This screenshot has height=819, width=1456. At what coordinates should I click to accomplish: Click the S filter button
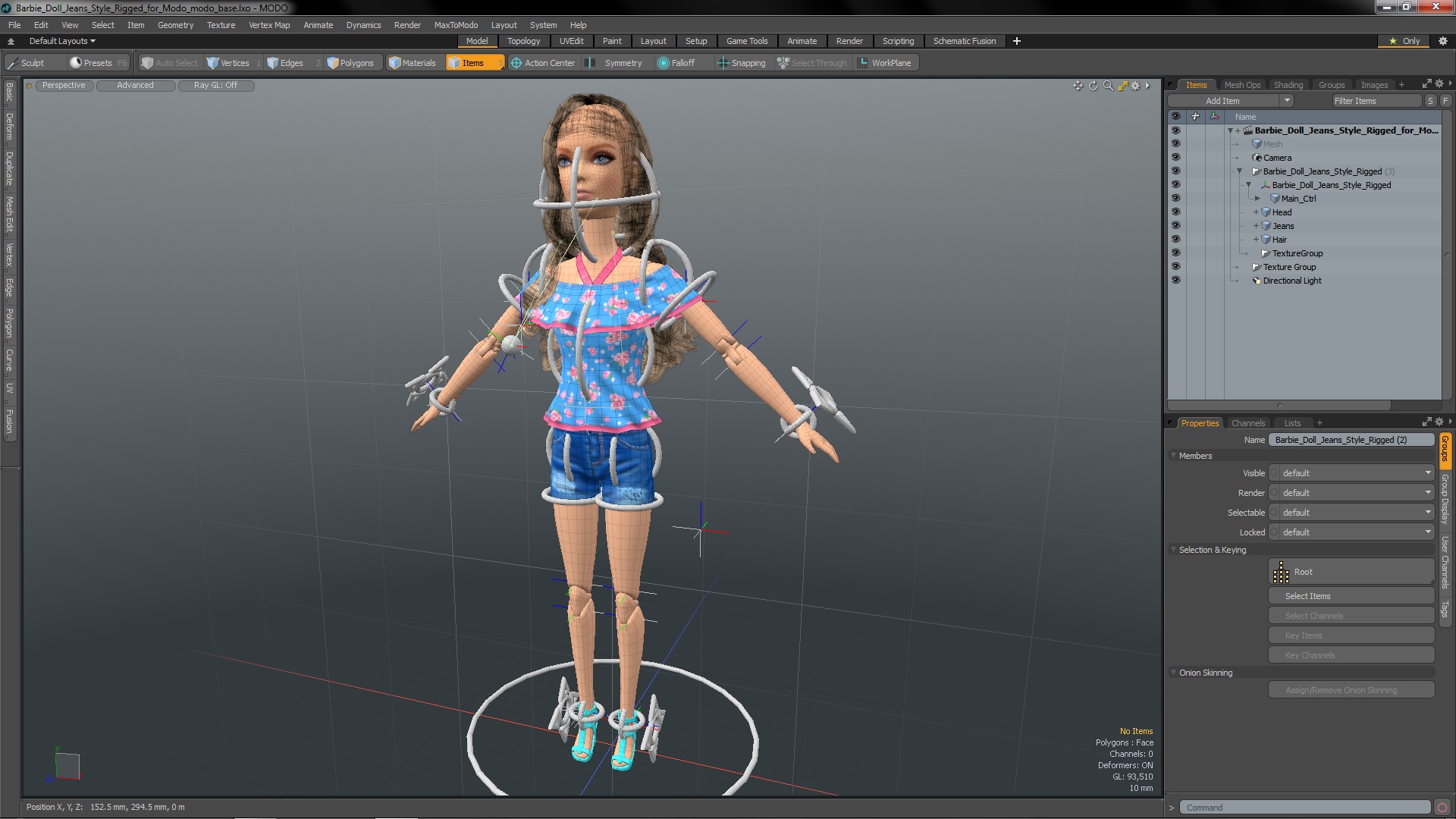[1430, 101]
